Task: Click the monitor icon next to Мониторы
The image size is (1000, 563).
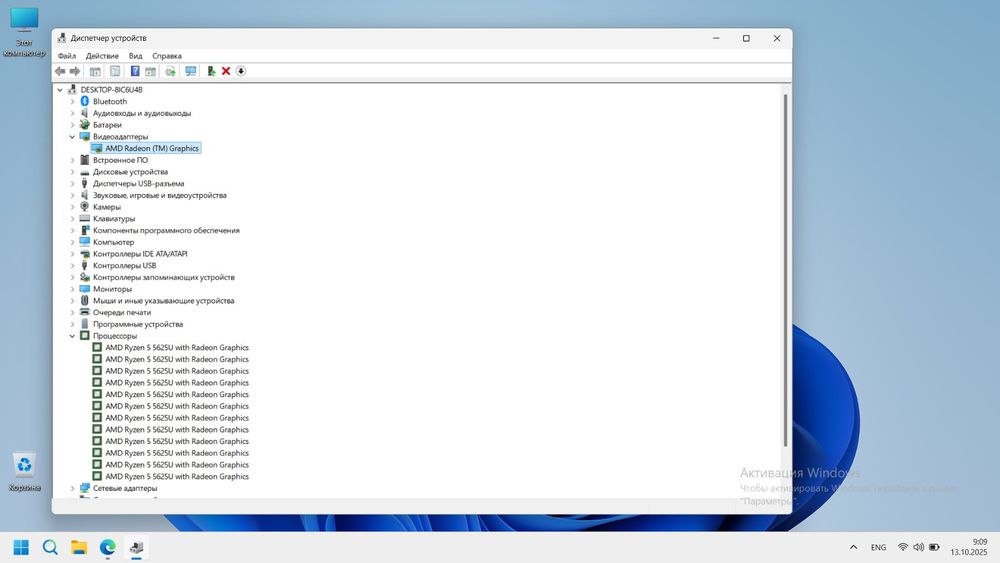Action: tap(85, 289)
